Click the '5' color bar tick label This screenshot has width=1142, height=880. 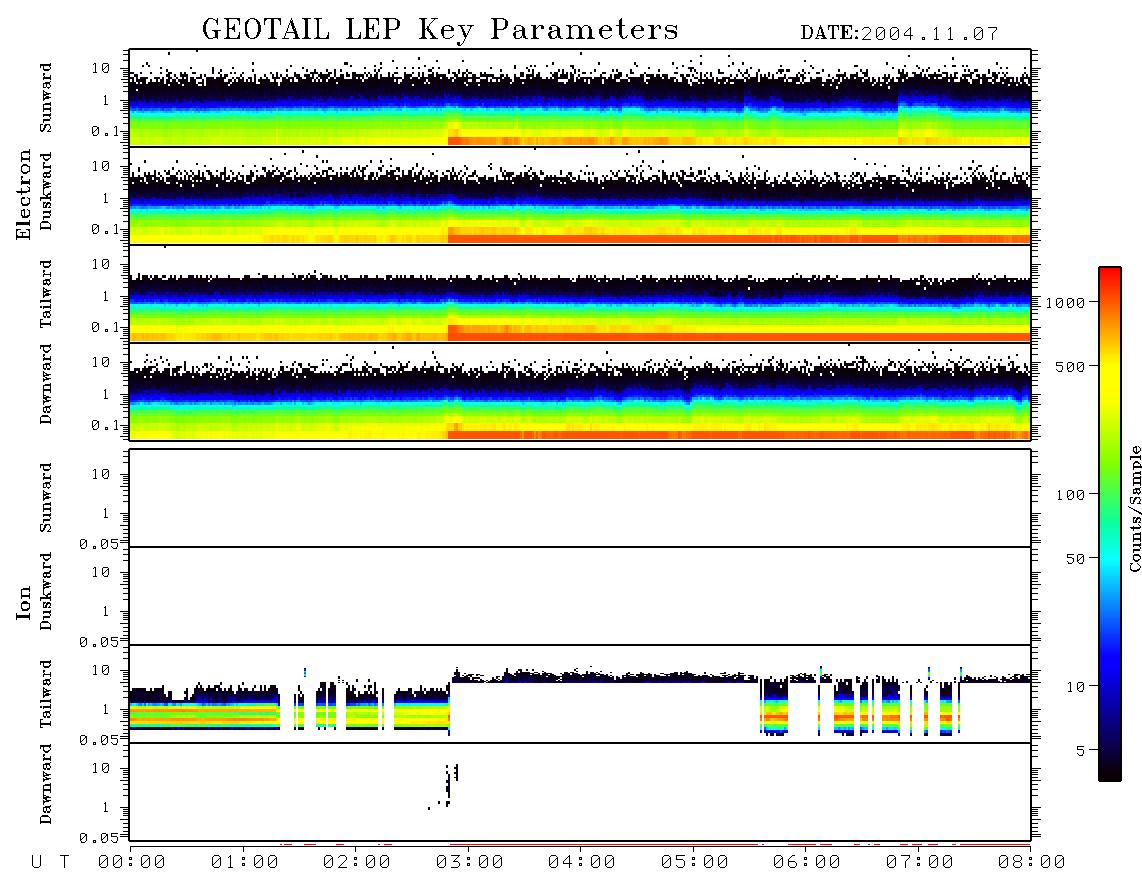(1081, 751)
